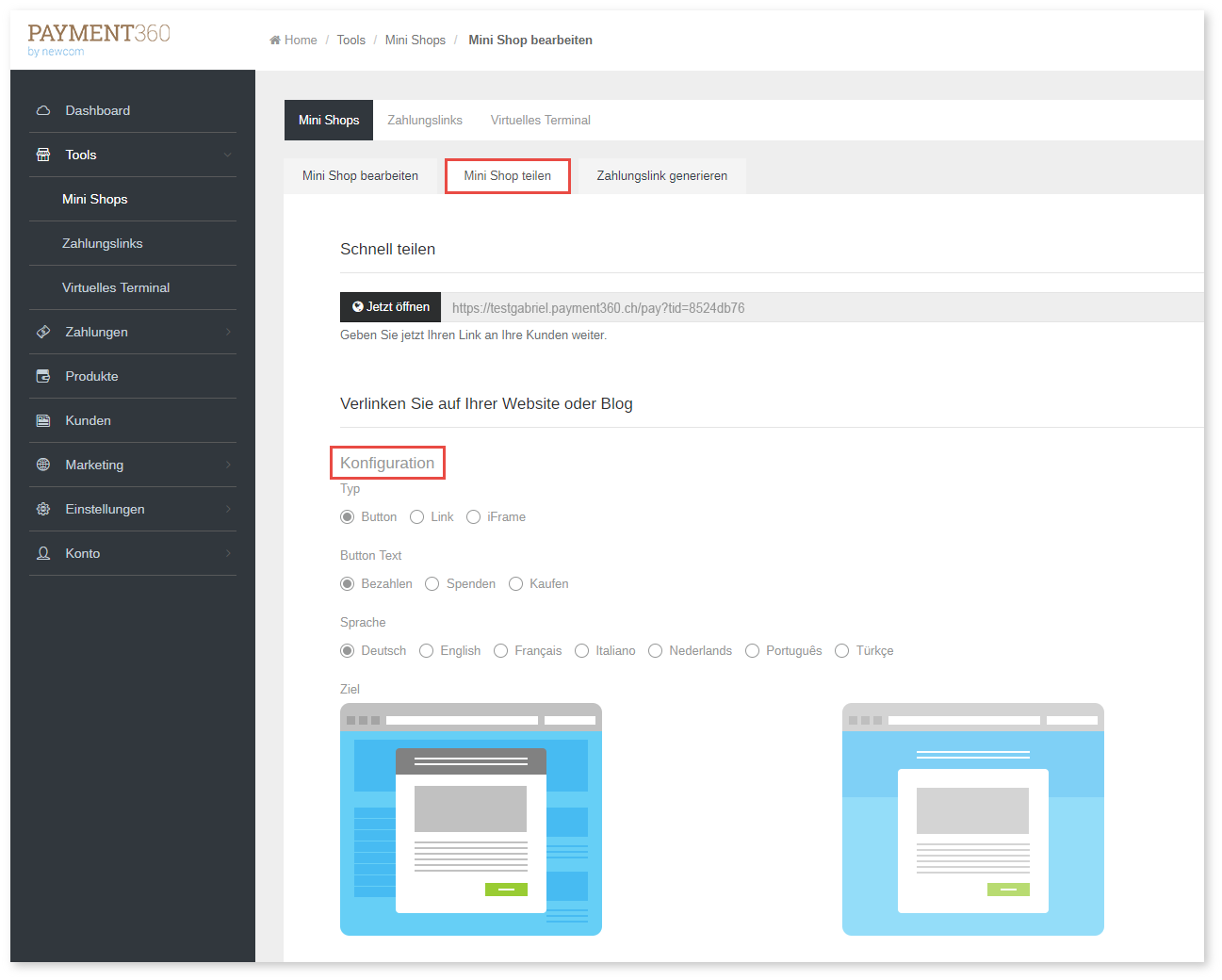Image resolution: width=1222 pixels, height=980 pixels.
Task: Select the iFrame type radio button
Action: [x=474, y=517]
